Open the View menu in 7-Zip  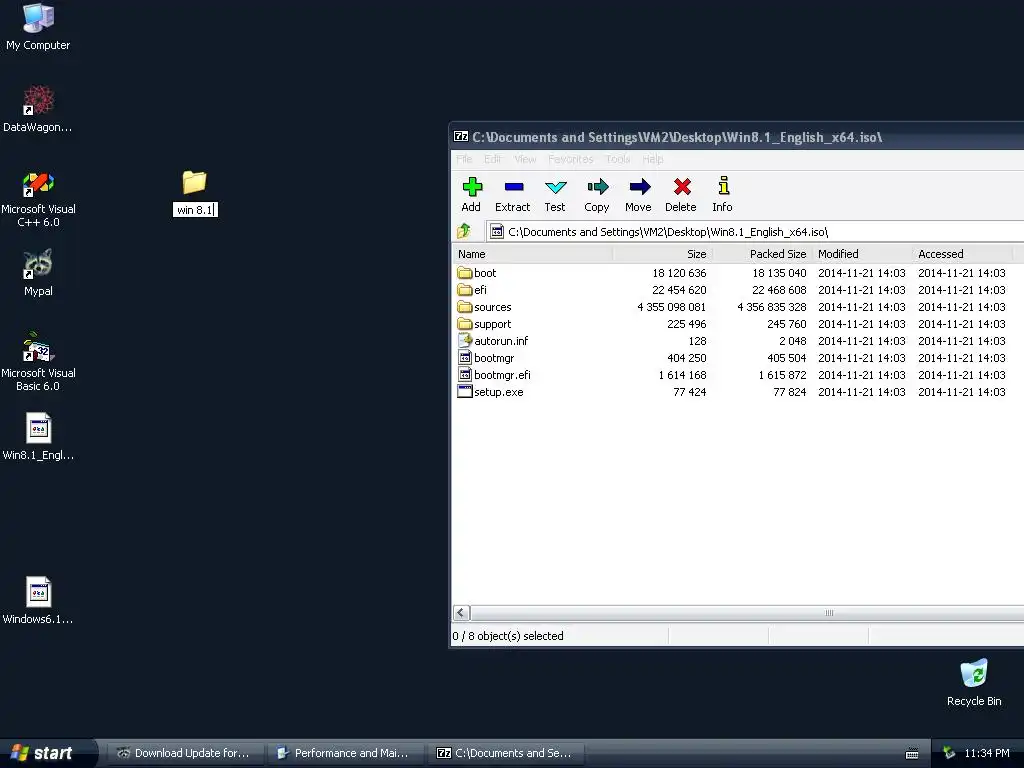(x=525, y=159)
